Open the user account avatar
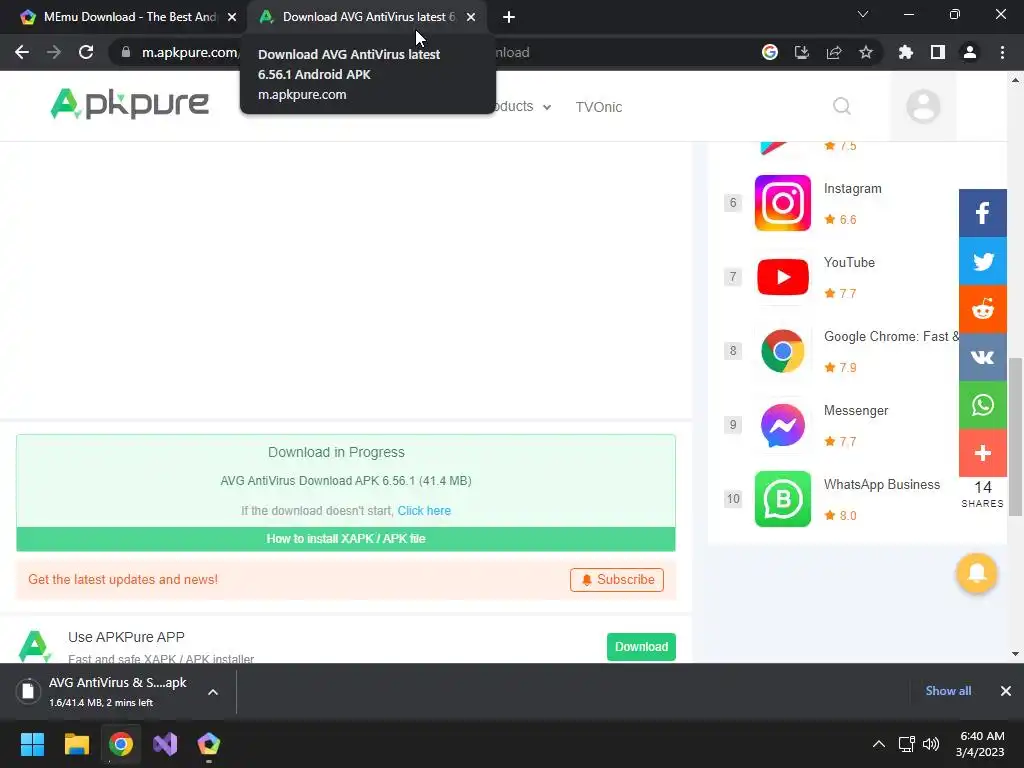This screenshot has width=1024, height=768. pyautogui.click(x=923, y=106)
